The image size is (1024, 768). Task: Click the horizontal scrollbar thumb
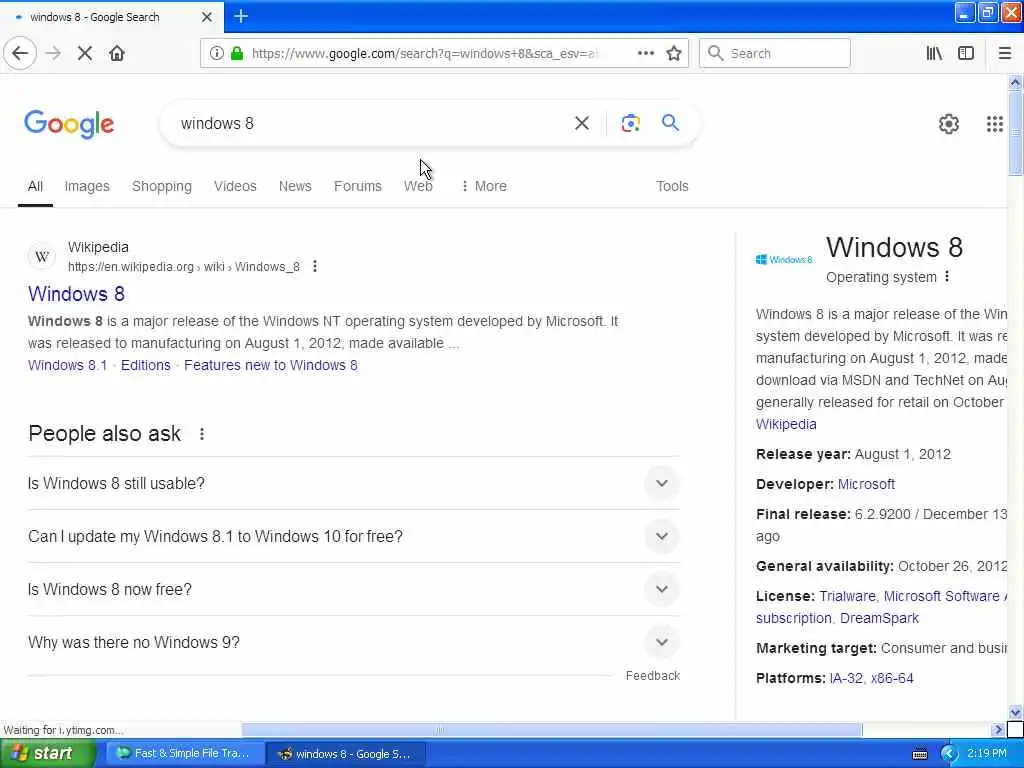point(552,729)
